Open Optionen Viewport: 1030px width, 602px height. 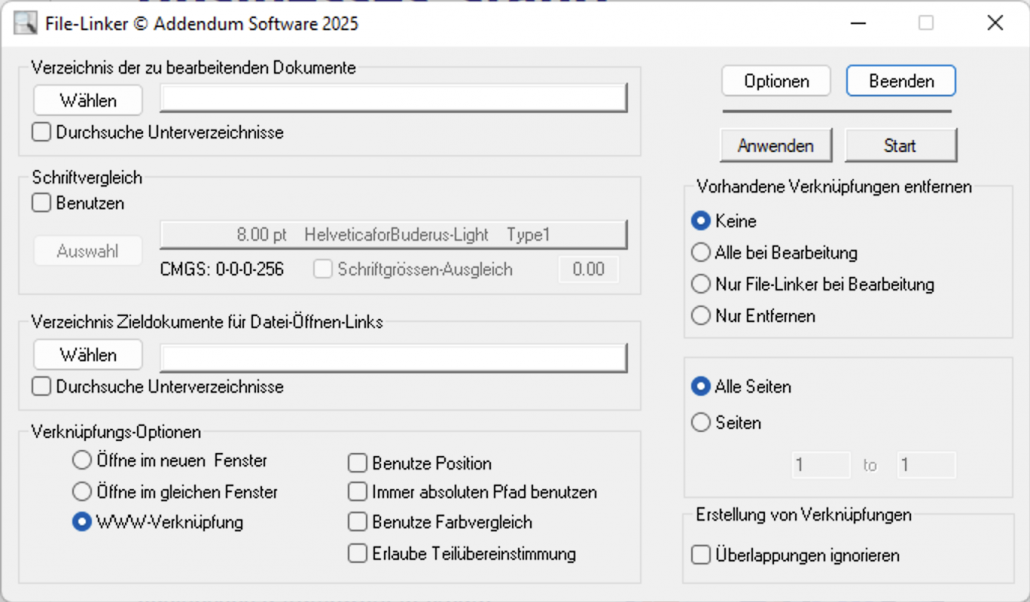[x=776, y=81]
